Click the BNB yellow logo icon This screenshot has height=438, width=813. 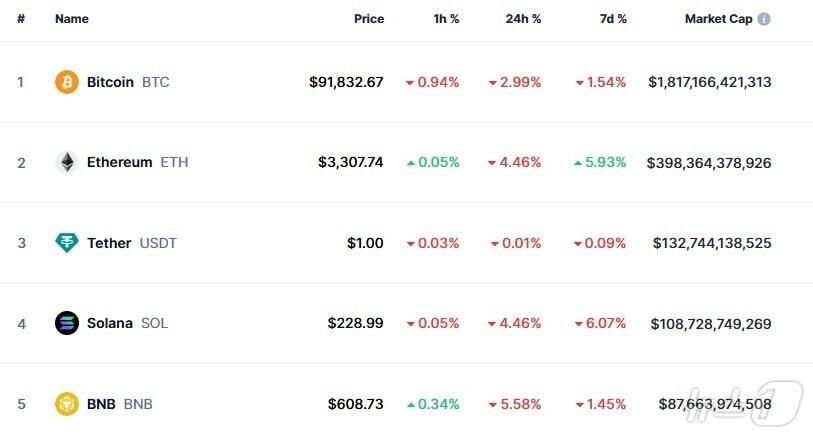tap(66, 404)
